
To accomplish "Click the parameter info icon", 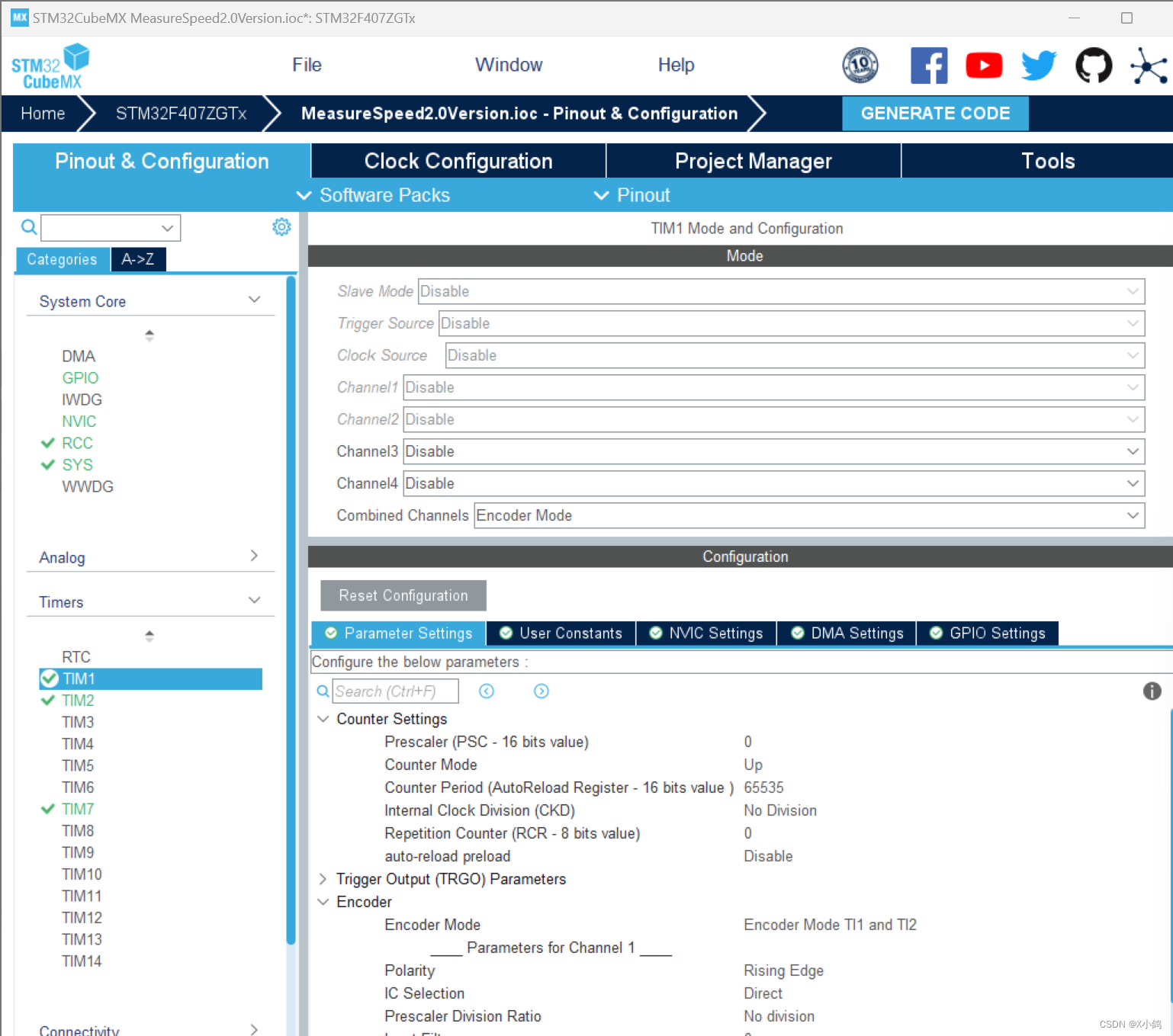I will pyautogui.click(x=1152, y=691).
